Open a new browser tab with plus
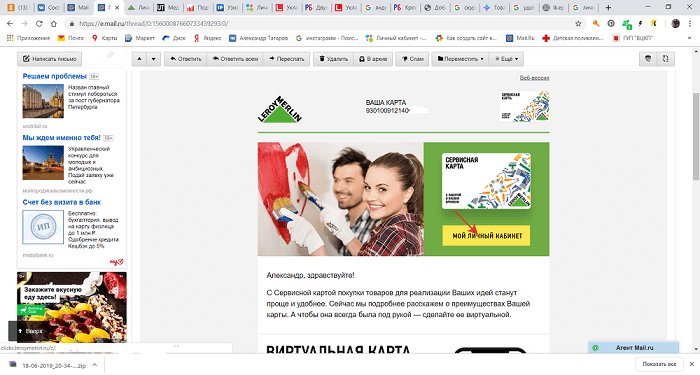The image size is (700, 375). tap(608, 7)
